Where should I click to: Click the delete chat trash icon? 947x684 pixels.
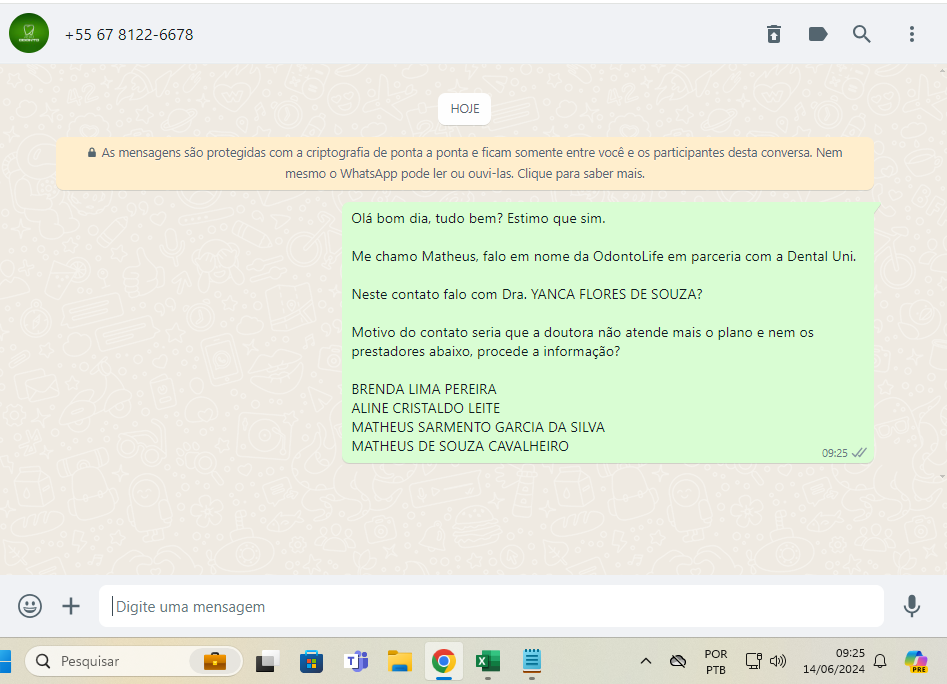coord(774,34)
